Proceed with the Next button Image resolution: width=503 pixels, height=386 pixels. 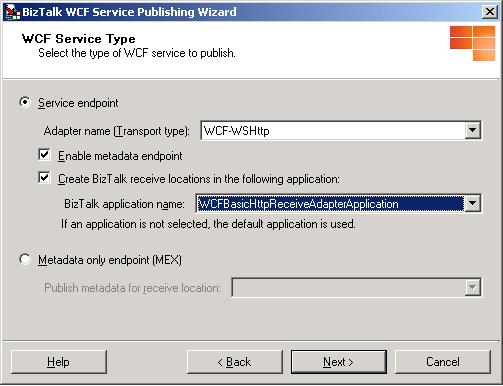point(339,362)
